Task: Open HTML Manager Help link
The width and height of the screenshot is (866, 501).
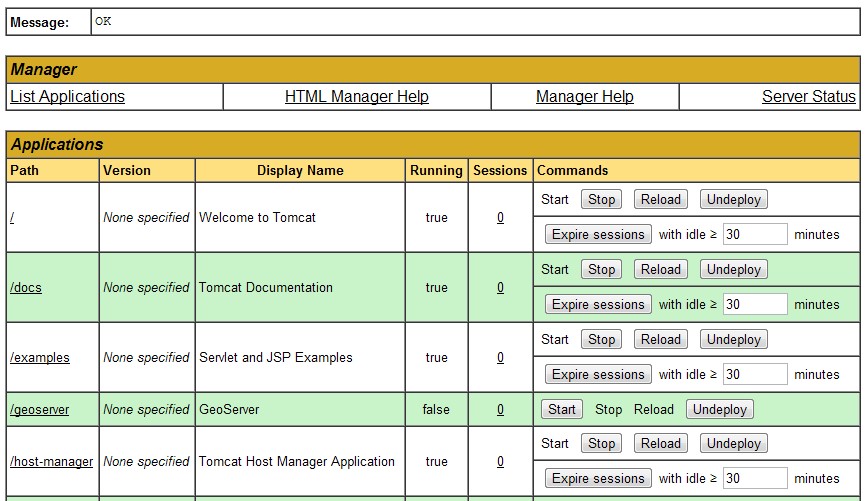Action: tap(357, 97)
